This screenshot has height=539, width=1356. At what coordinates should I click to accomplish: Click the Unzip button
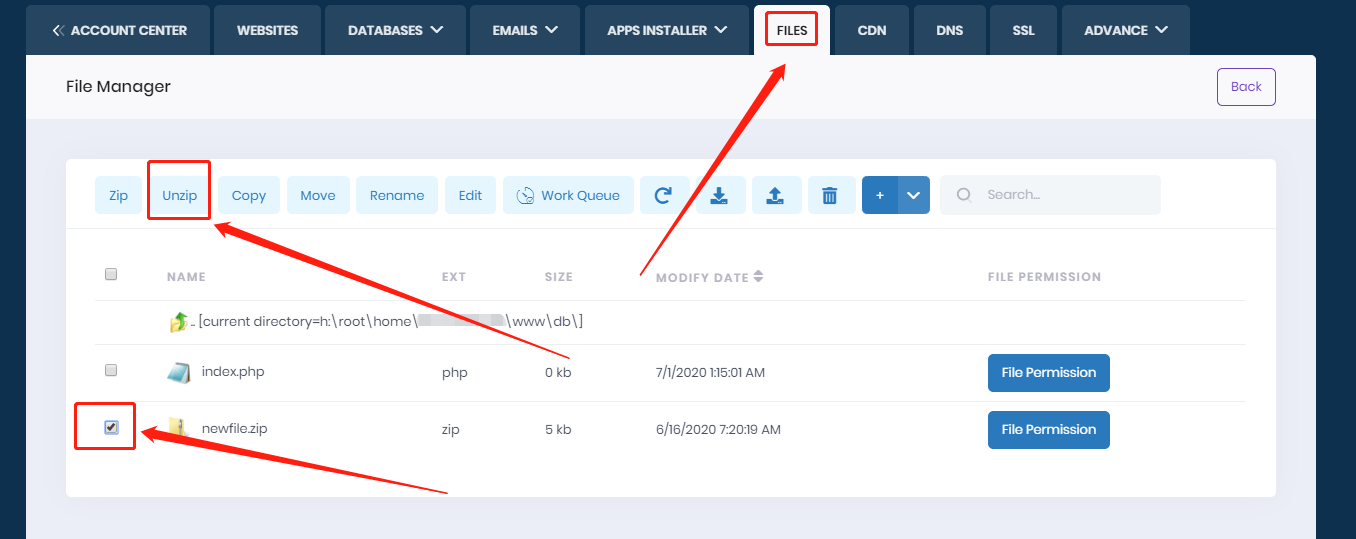coord(179,195)
